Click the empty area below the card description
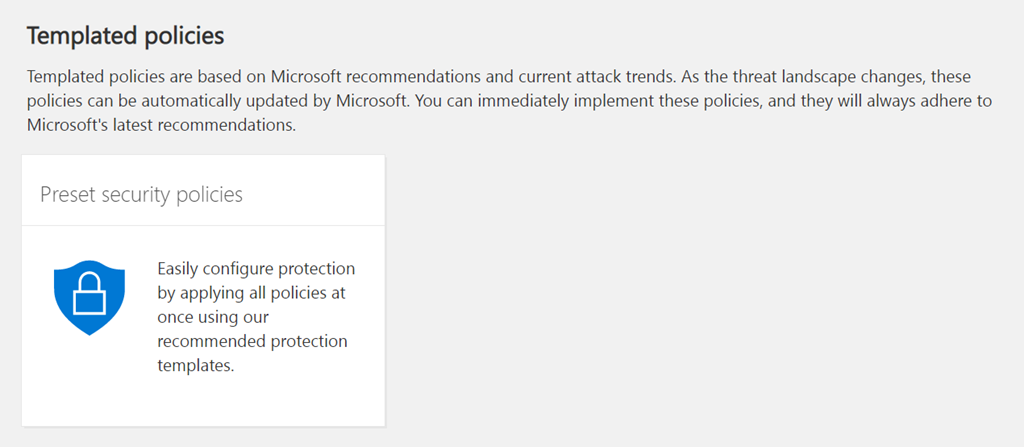Viewport: 1024px width, 447px height. 203,402
